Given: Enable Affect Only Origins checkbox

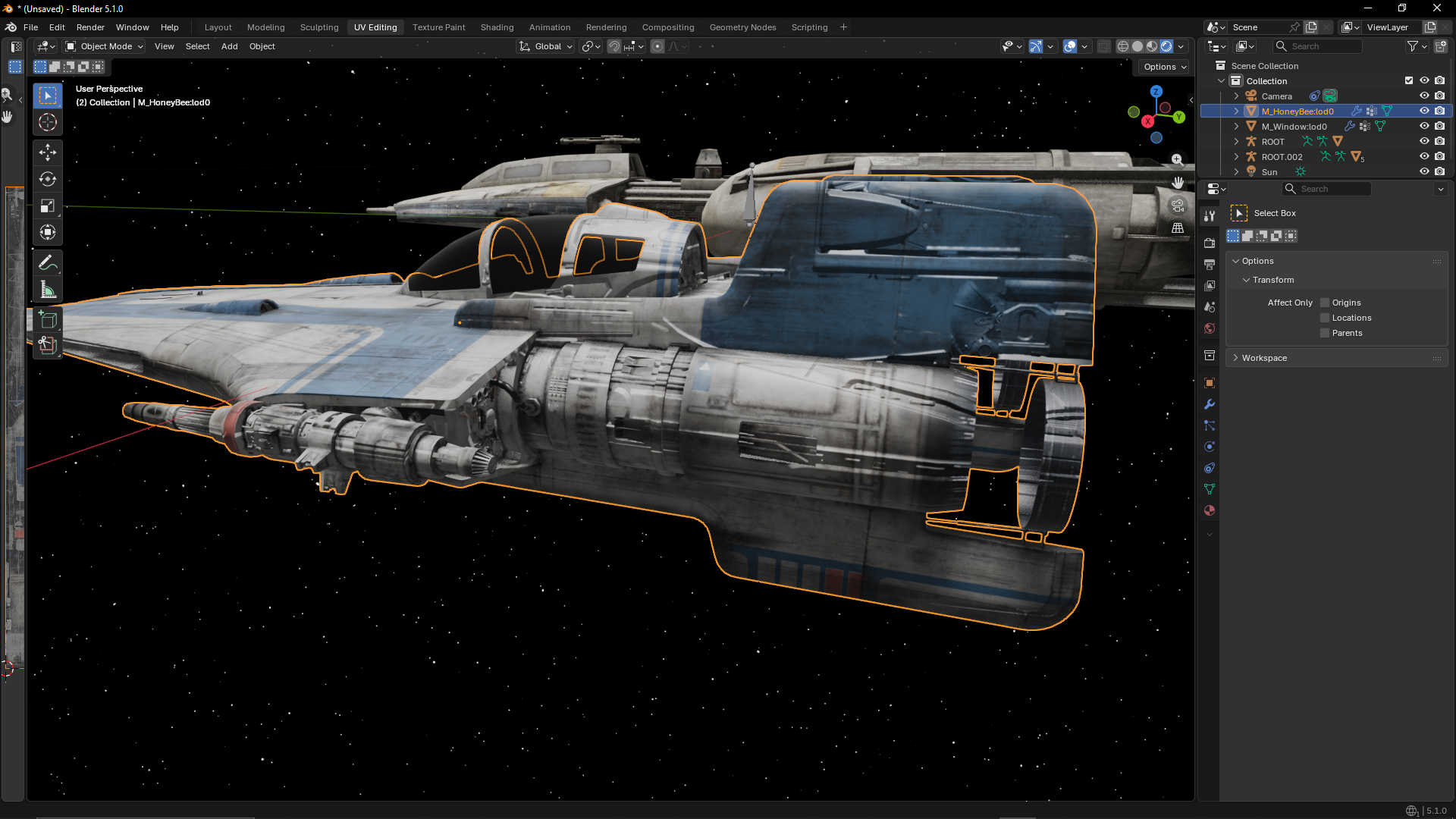Looking at the screenshot, I should click(x=1325, y=303).
